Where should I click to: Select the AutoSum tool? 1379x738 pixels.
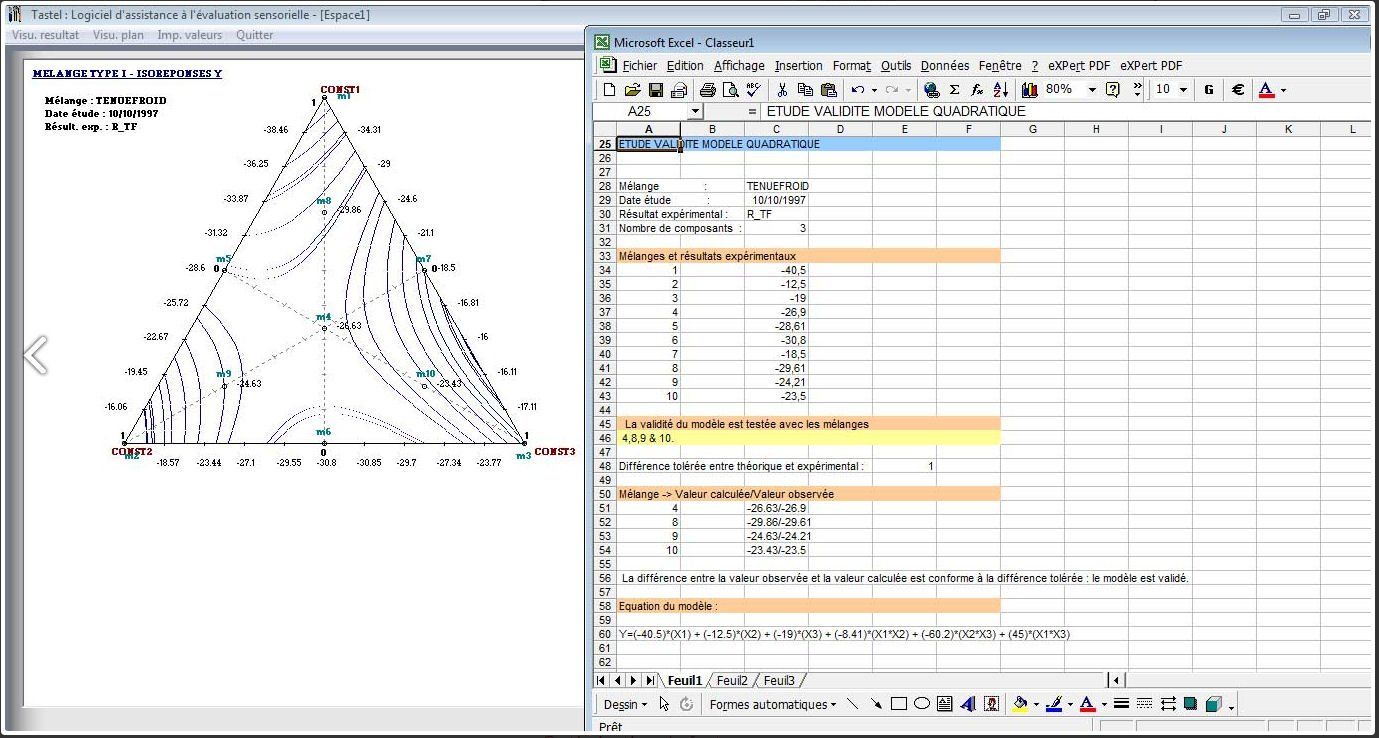(x=953, y=90)
